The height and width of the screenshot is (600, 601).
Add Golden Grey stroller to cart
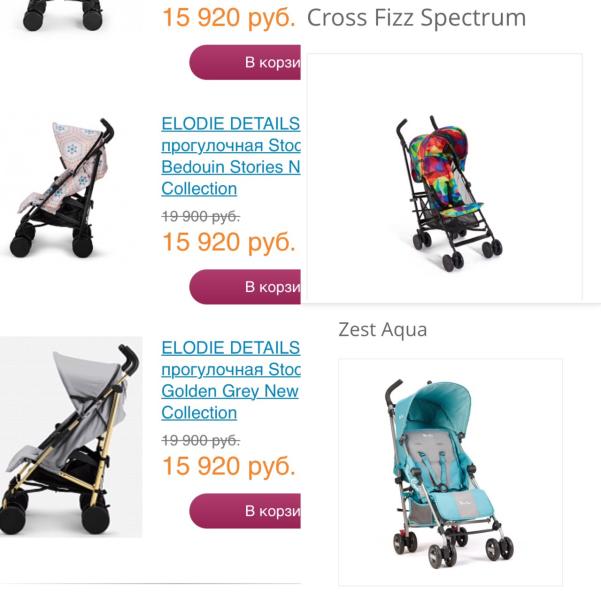tap(246, 511)
